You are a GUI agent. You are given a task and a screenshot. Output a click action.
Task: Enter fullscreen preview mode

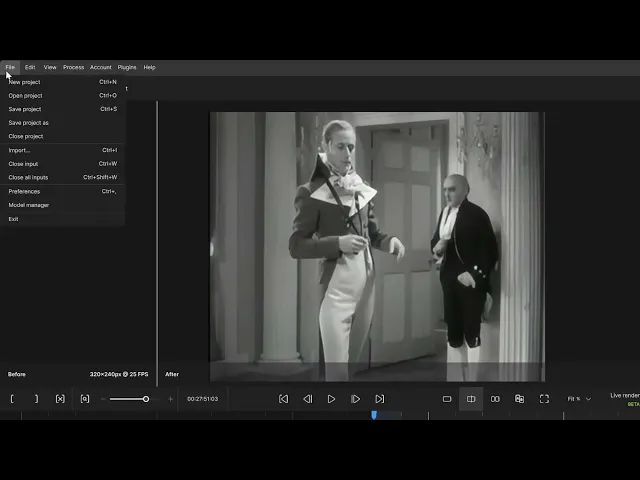[544, 399]
